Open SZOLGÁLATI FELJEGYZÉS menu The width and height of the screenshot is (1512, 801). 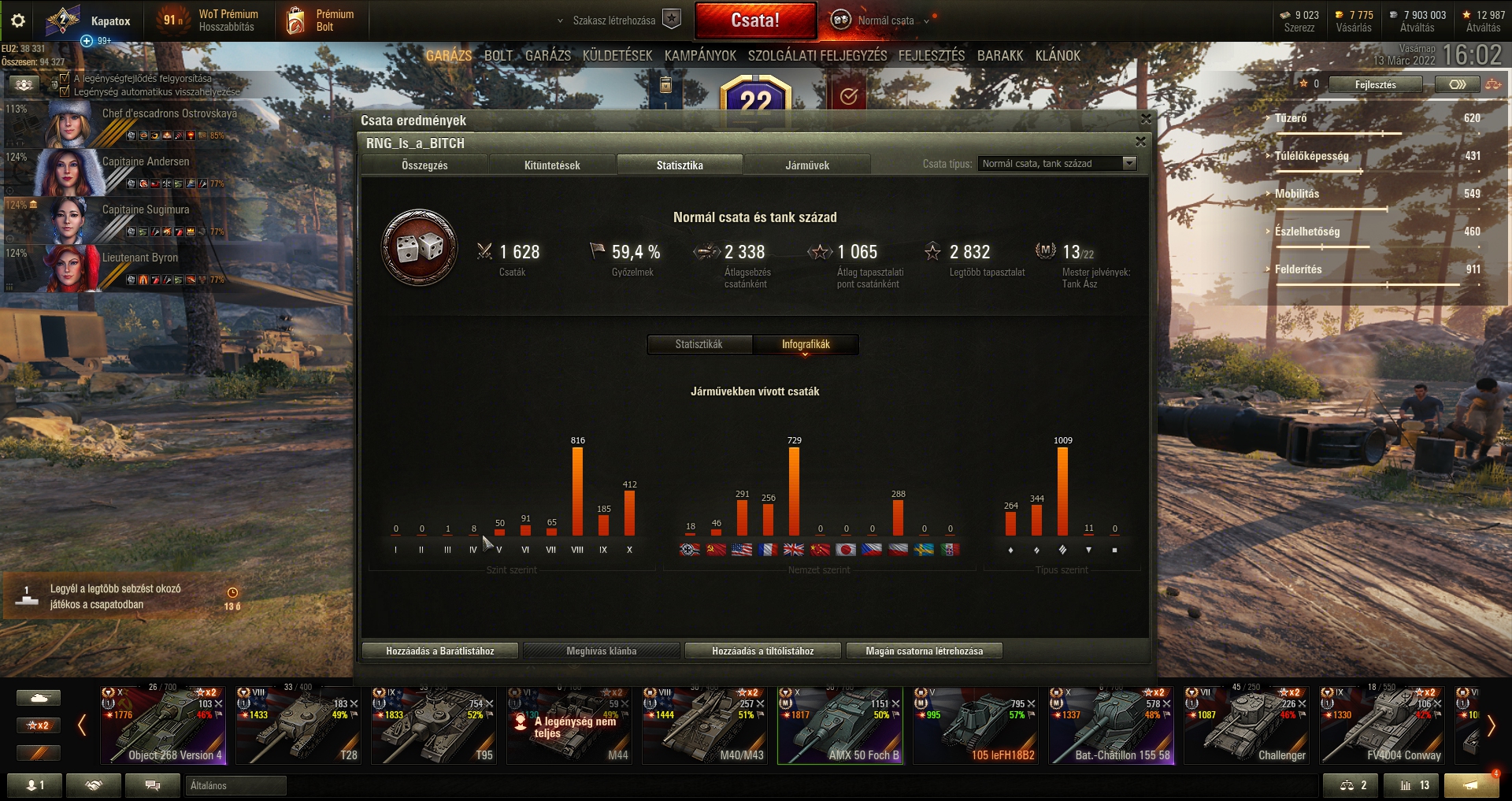[817, 56]
